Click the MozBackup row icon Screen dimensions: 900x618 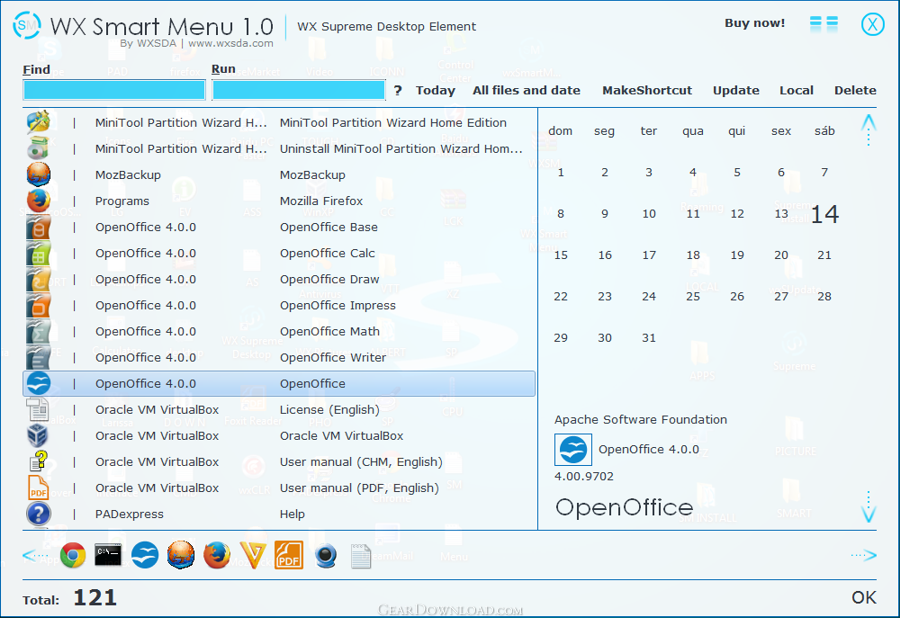point(38,174)
